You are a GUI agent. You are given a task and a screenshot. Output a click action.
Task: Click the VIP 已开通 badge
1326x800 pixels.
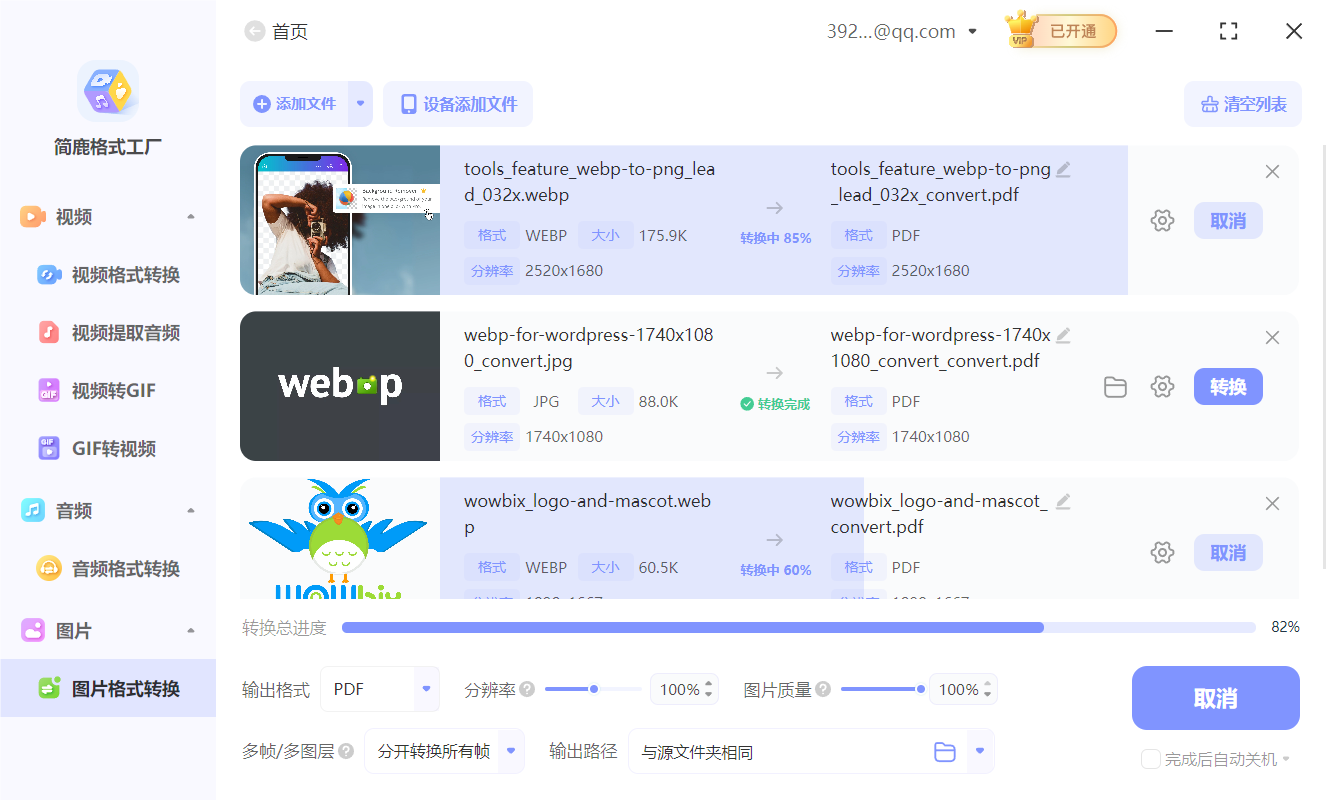(1060, 30)
